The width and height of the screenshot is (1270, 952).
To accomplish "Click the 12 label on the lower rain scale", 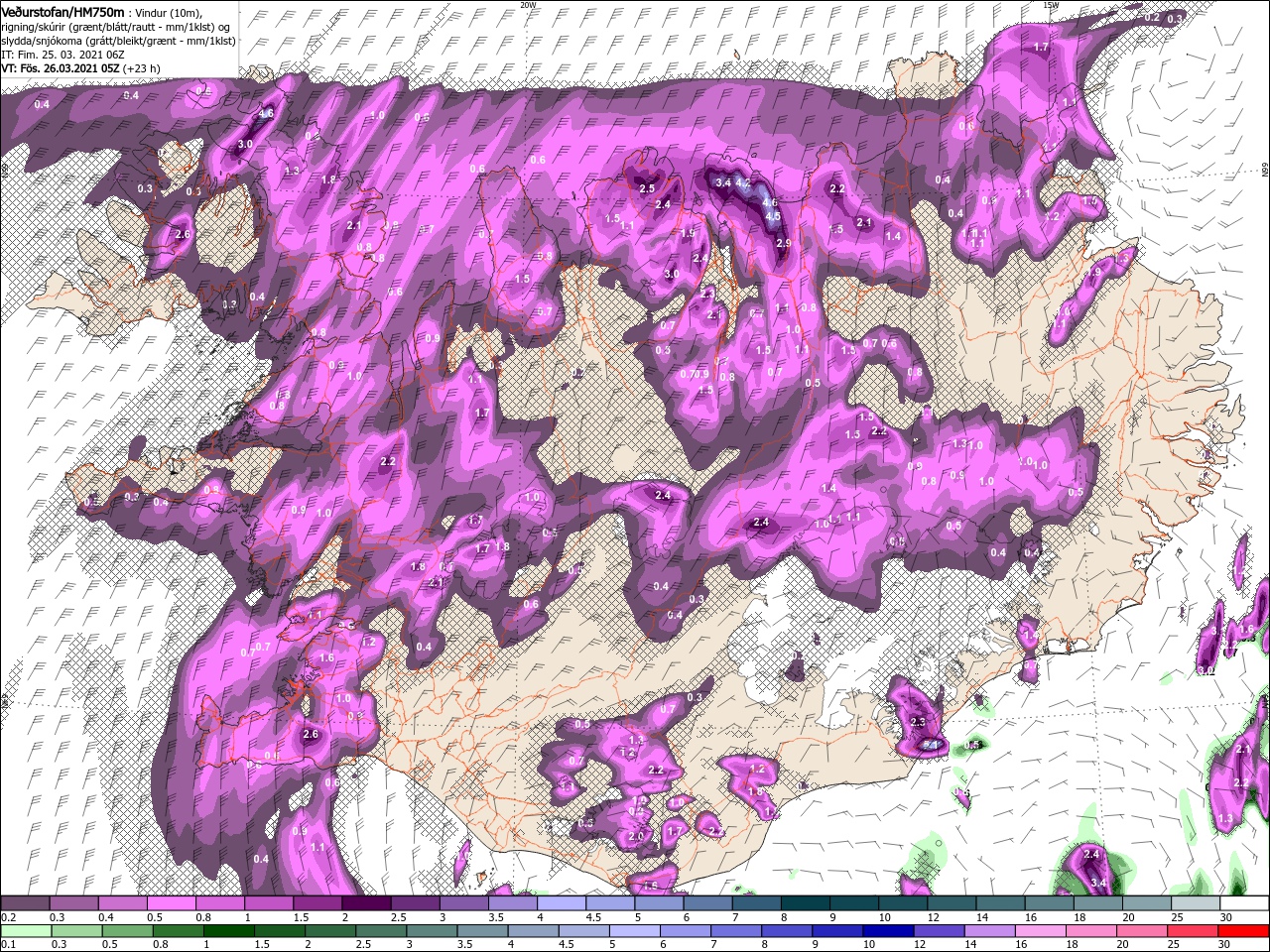I will [x=918, y=944].
